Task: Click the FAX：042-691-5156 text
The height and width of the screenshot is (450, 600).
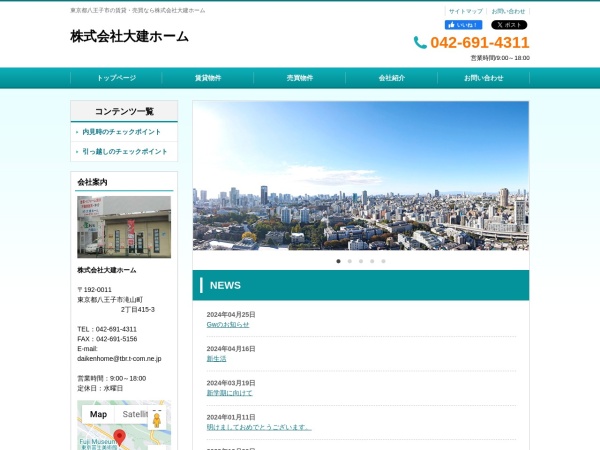Action: 107,339
